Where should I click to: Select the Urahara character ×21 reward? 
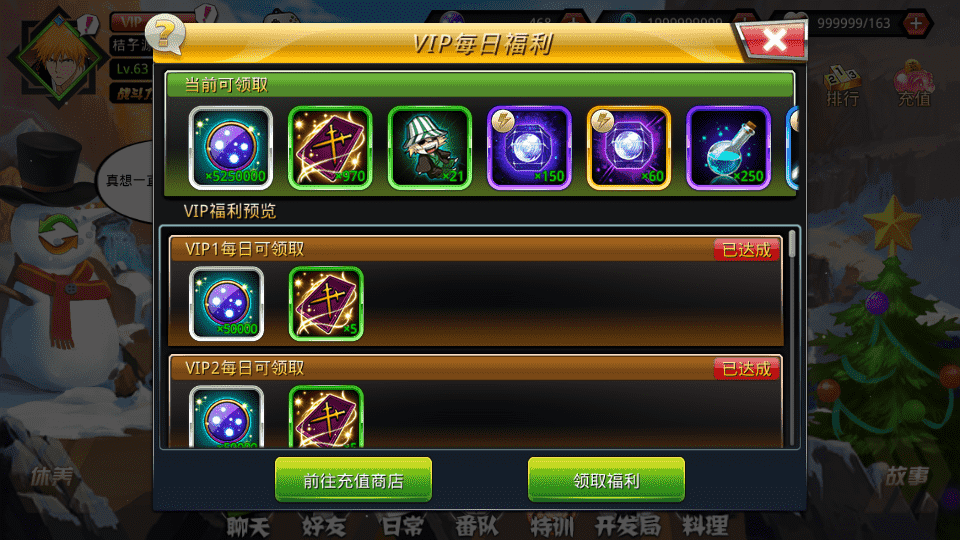(x=430, y=148)
